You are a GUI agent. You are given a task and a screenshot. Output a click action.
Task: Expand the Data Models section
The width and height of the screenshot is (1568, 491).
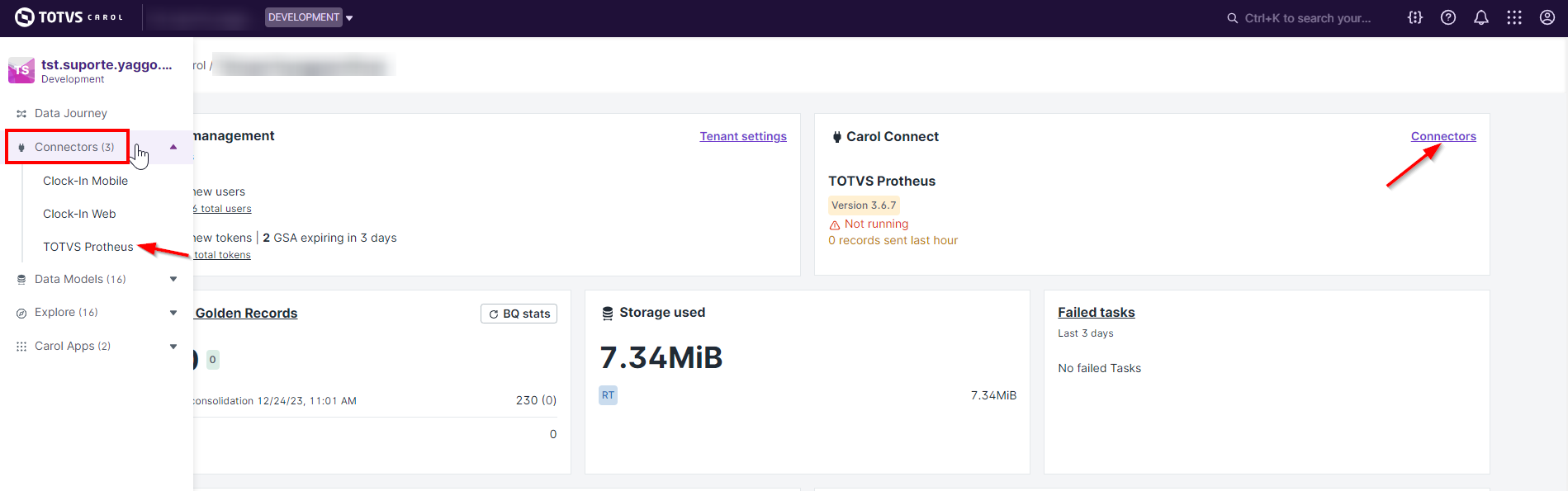tap(173, 279)
